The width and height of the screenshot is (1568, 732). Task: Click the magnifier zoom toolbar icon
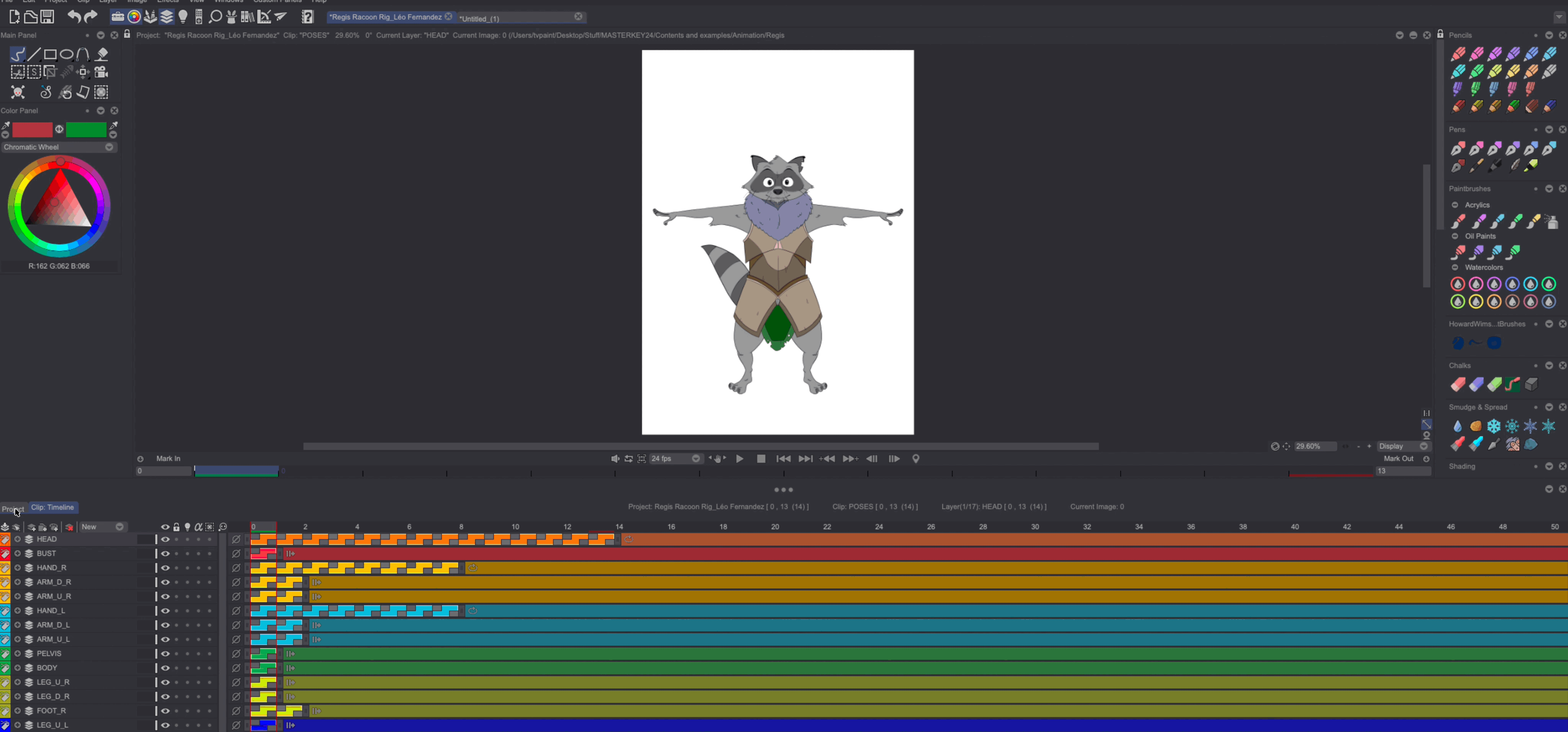tap(215, 16)
